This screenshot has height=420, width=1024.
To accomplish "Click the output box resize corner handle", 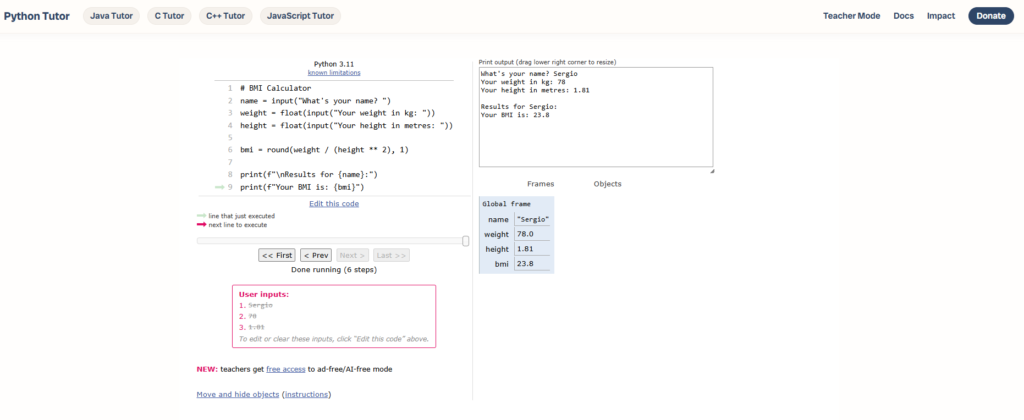I will (x=711, y=171).
